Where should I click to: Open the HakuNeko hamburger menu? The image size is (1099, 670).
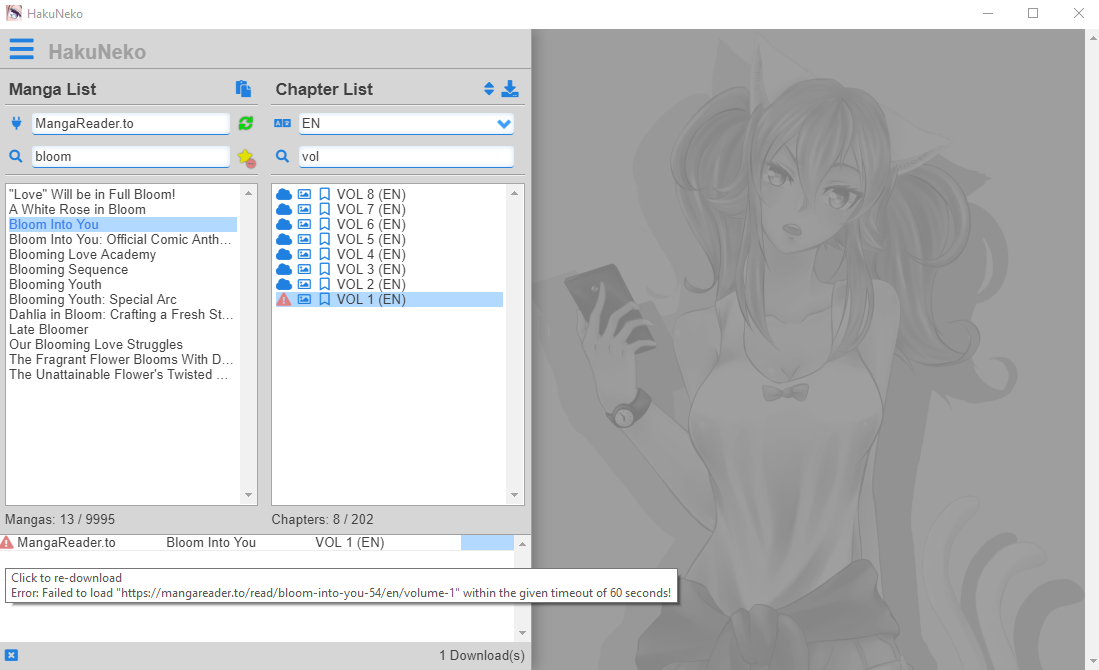tap(21, 48)
